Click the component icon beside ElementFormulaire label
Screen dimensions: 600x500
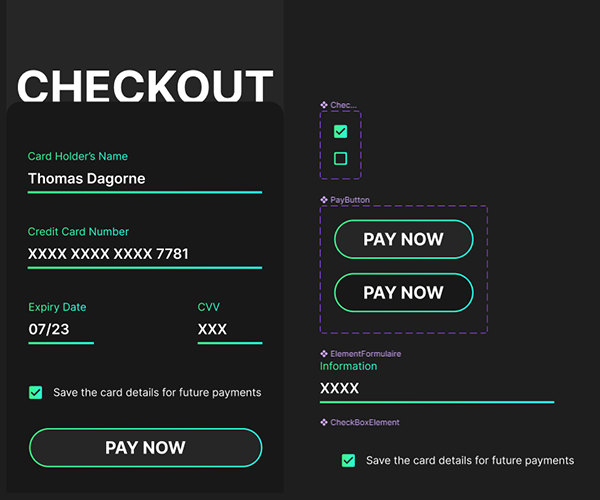[324, 354]
